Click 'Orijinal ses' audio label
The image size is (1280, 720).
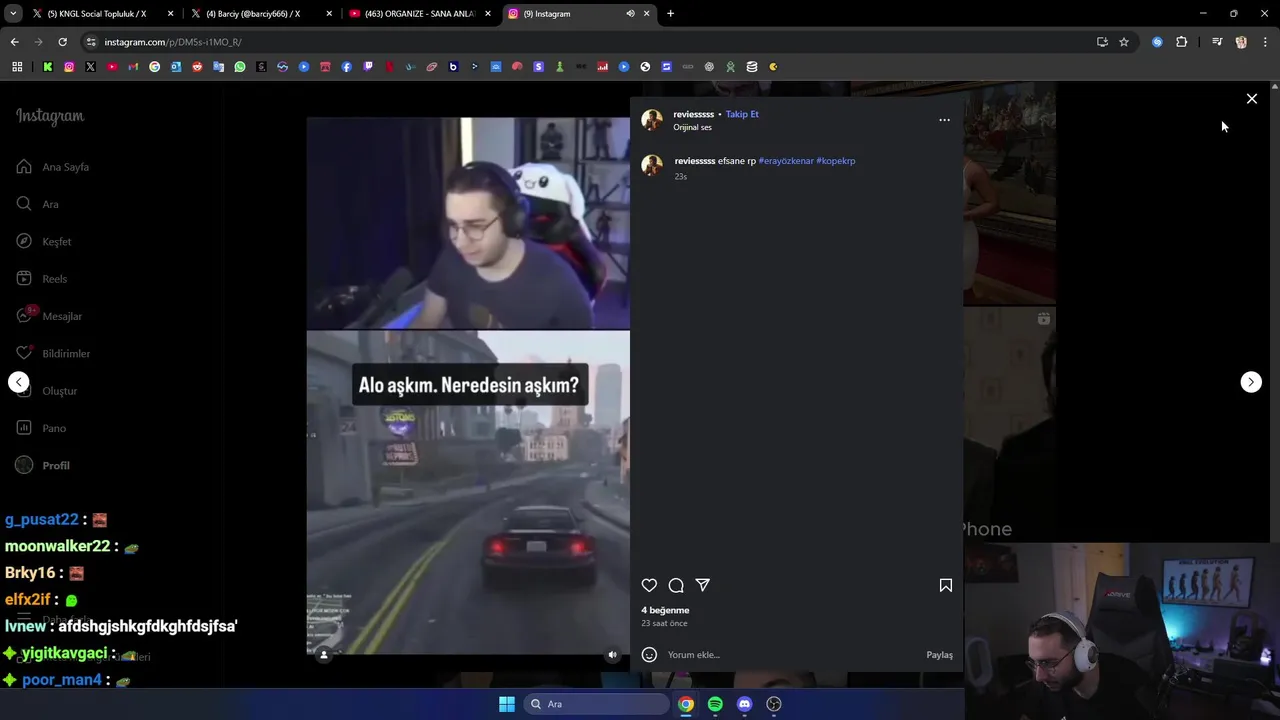692,128
